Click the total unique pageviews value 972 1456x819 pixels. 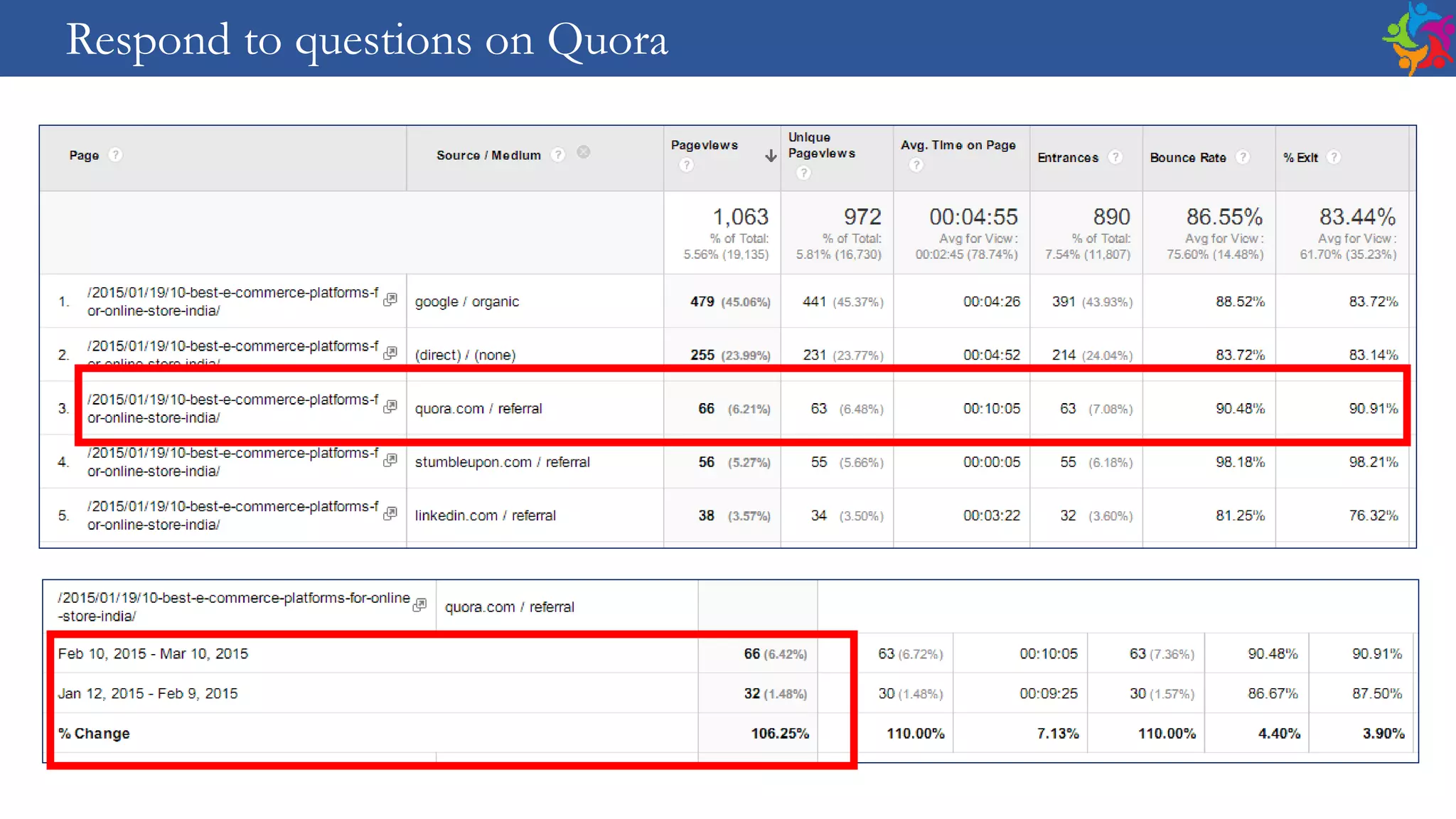point(862,217)
